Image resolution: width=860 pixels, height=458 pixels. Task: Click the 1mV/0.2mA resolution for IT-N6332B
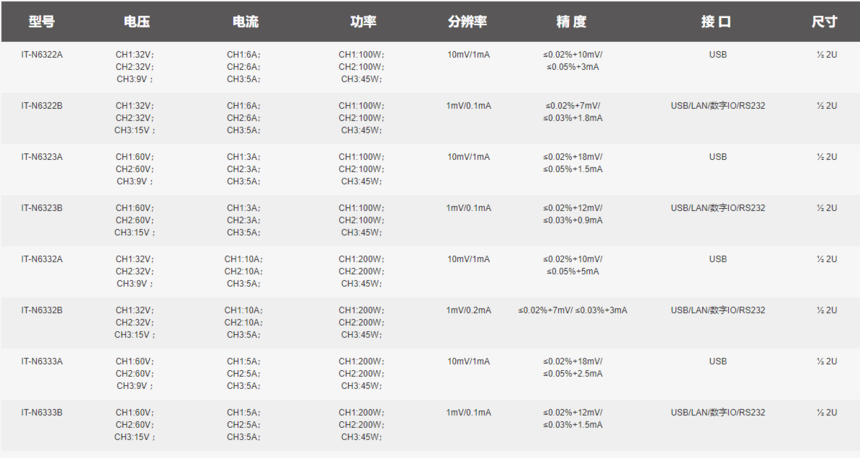click(468, 310)
